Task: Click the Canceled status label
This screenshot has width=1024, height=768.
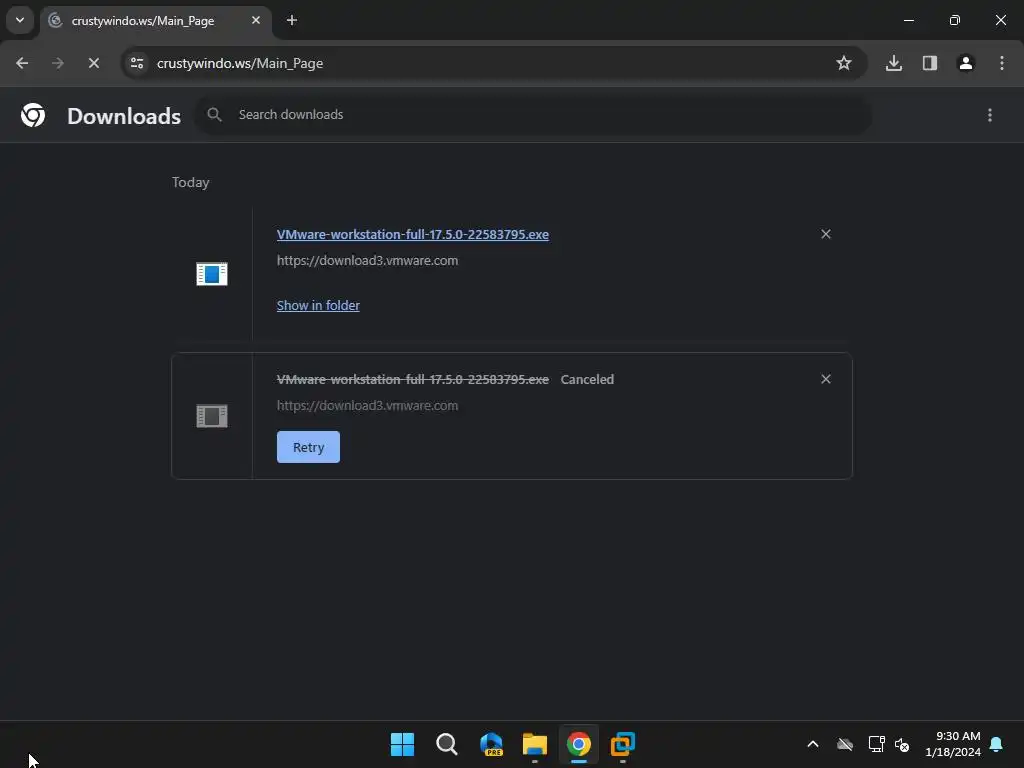Action: 587,379
